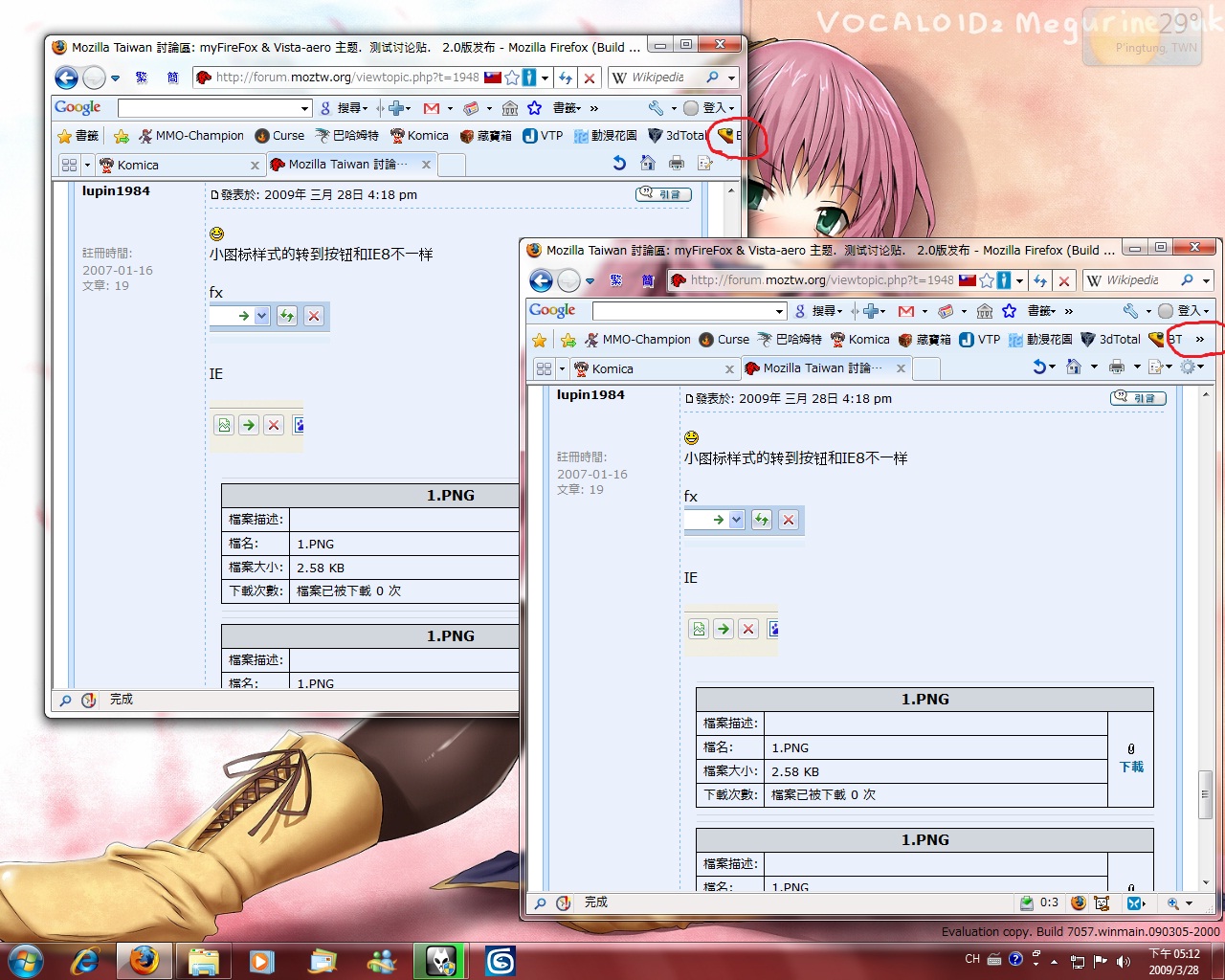
Task: Stop loading with the red X in back window
Action: point(590,78)
